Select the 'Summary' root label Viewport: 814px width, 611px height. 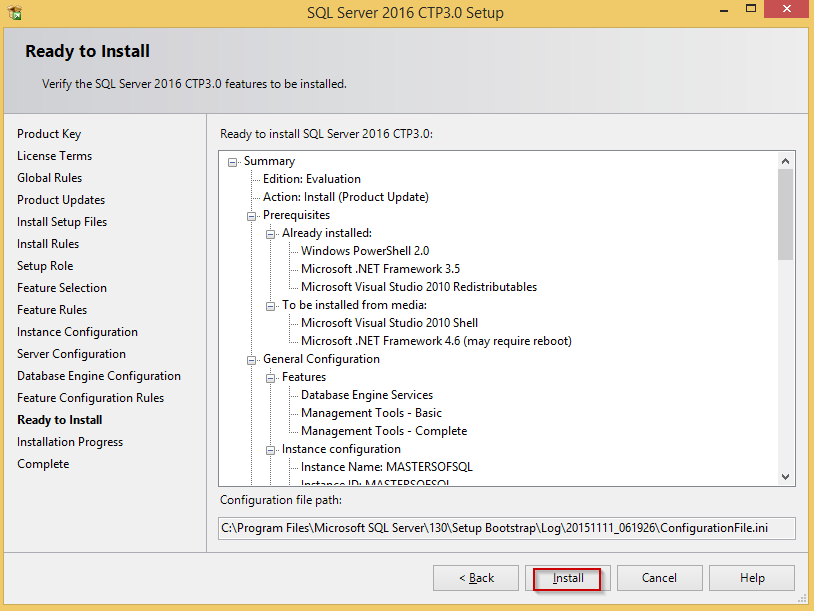click(x=269, y=161)
